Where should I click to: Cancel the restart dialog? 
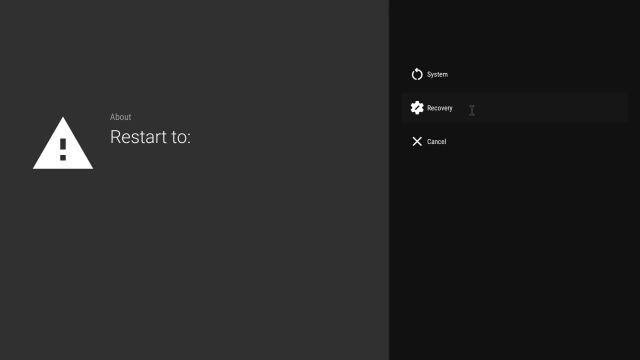(514, 141)
